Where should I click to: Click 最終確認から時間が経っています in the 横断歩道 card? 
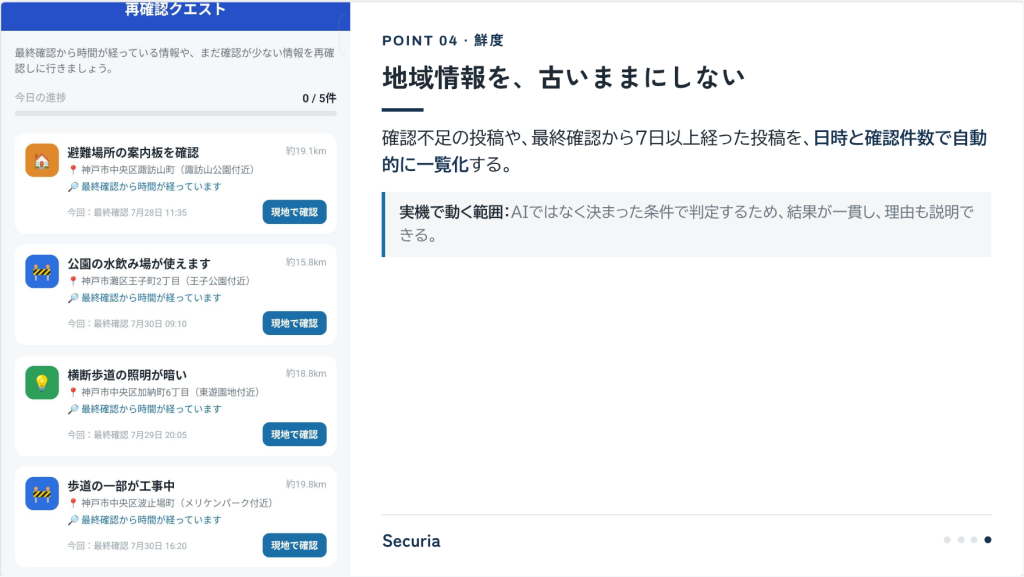(x=151, y=409)
